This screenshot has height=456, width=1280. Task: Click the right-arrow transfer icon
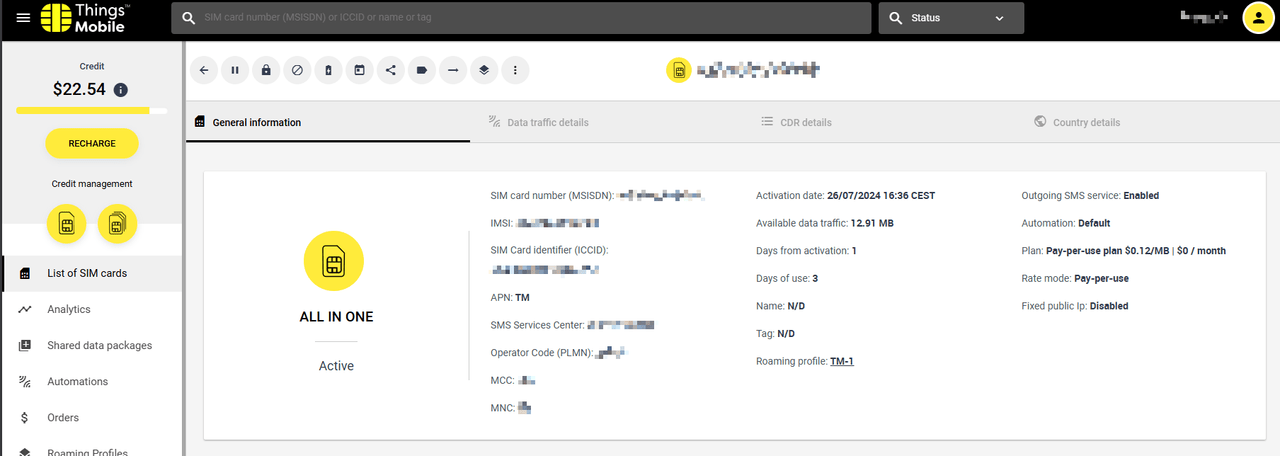pyautogui.click(x=452, y=70)
